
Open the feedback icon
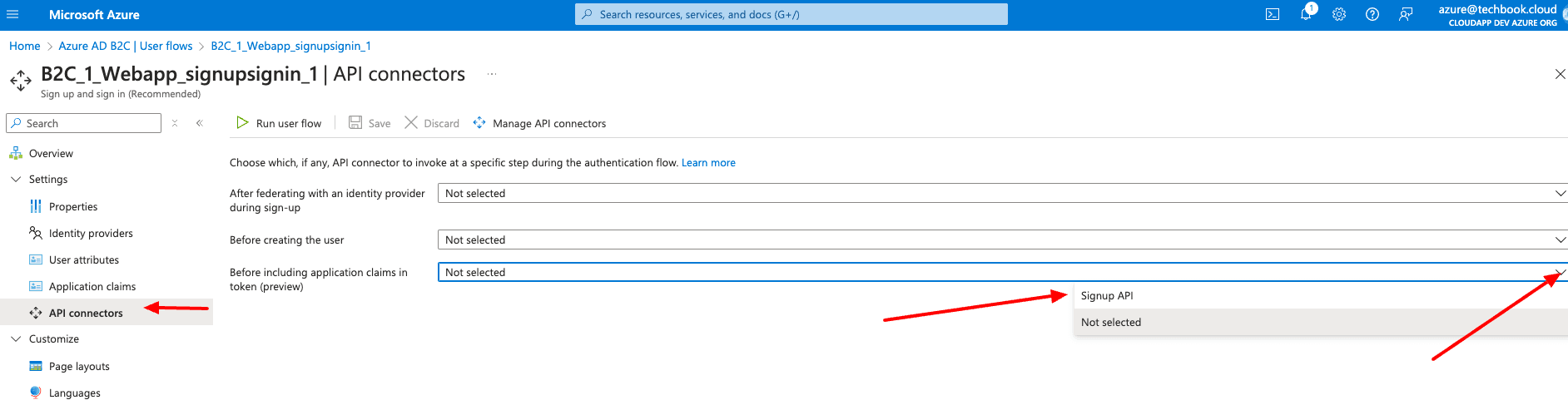tap(1406, 14)
